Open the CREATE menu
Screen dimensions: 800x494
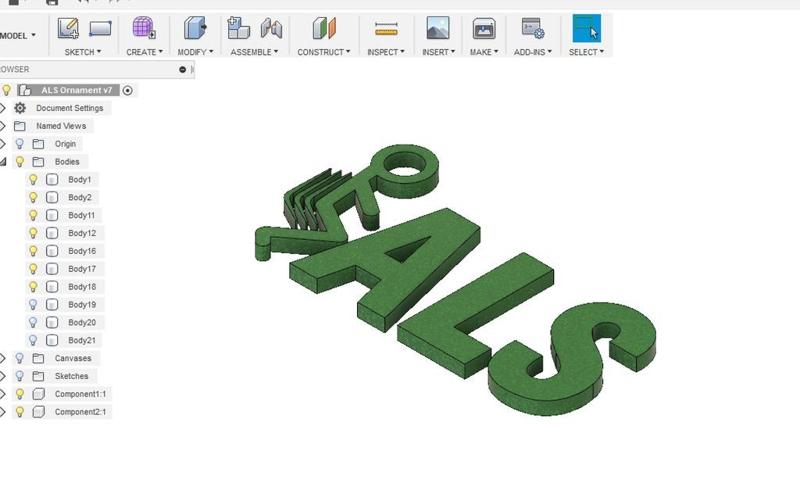(x=144, y=52)
